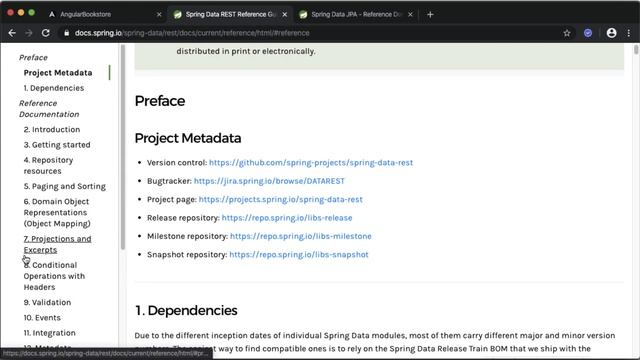Switch to the AngularBookstore tab

click(x=105, y=15)
